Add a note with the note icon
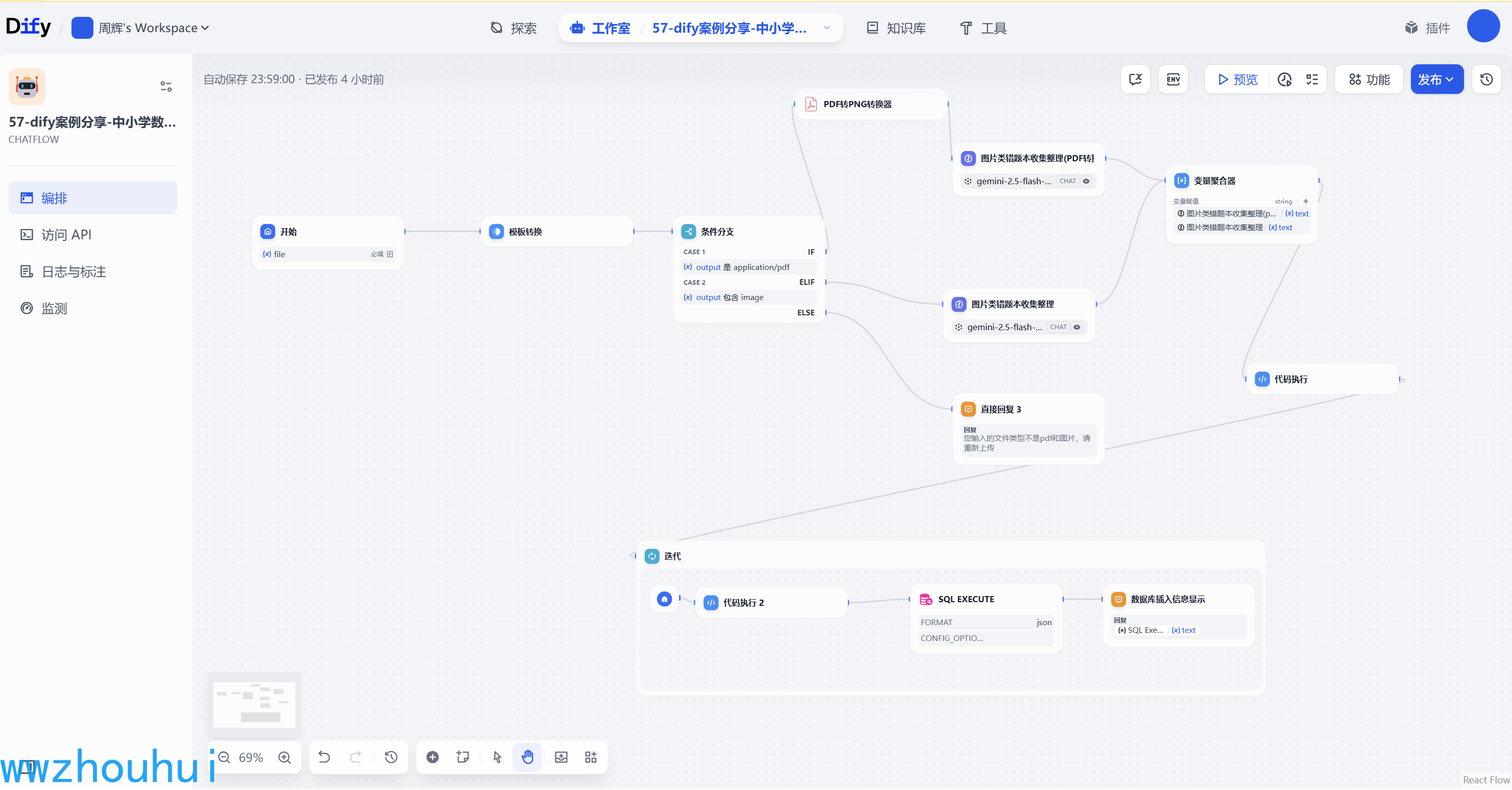 coord(462,757)
